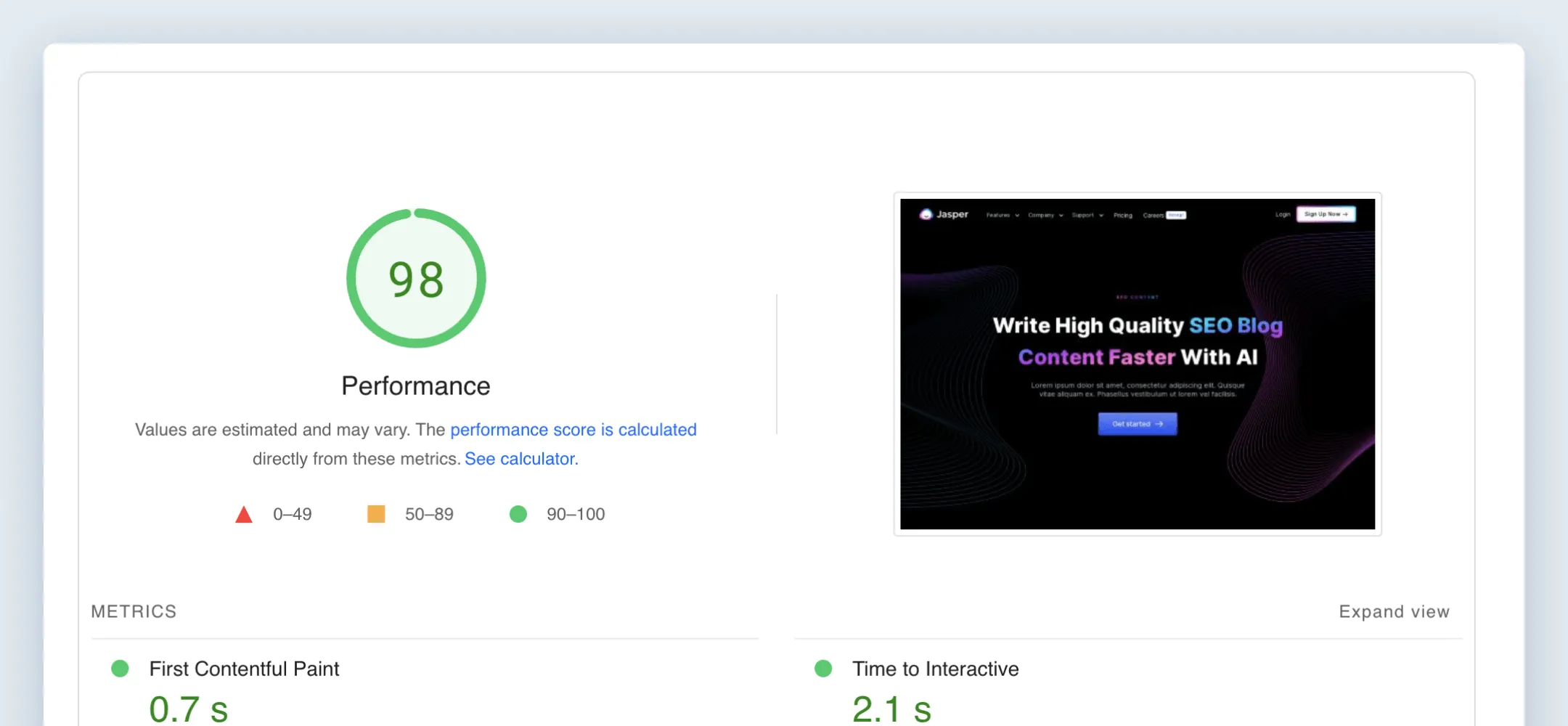Click the Jasper logo in the screenshot preview

(x=944, y=214)
